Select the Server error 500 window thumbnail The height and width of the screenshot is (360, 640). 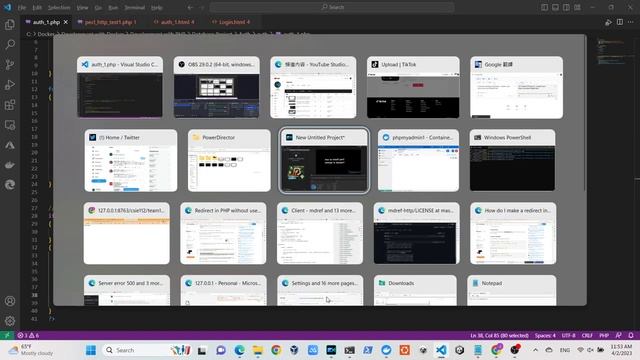tap(127, 291)
